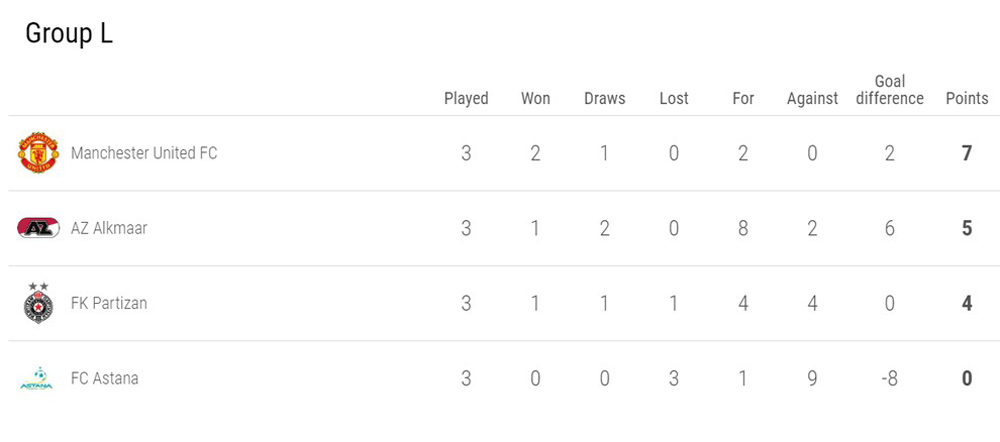The image size is (1000, 442).
Task: Open the FC Astana team link
Action: coord(105,378)
